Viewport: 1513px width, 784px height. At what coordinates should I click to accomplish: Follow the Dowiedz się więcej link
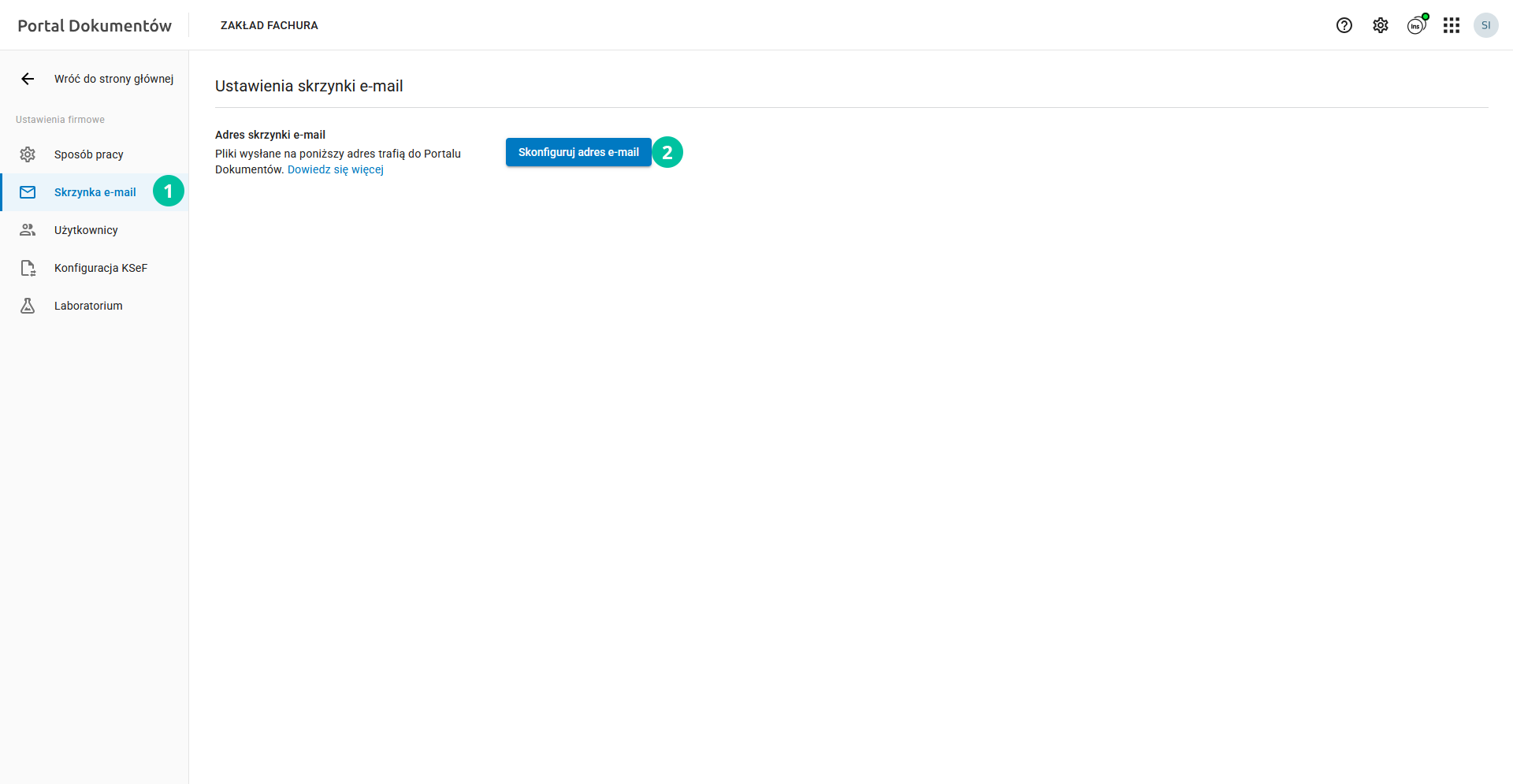[335, 169]
